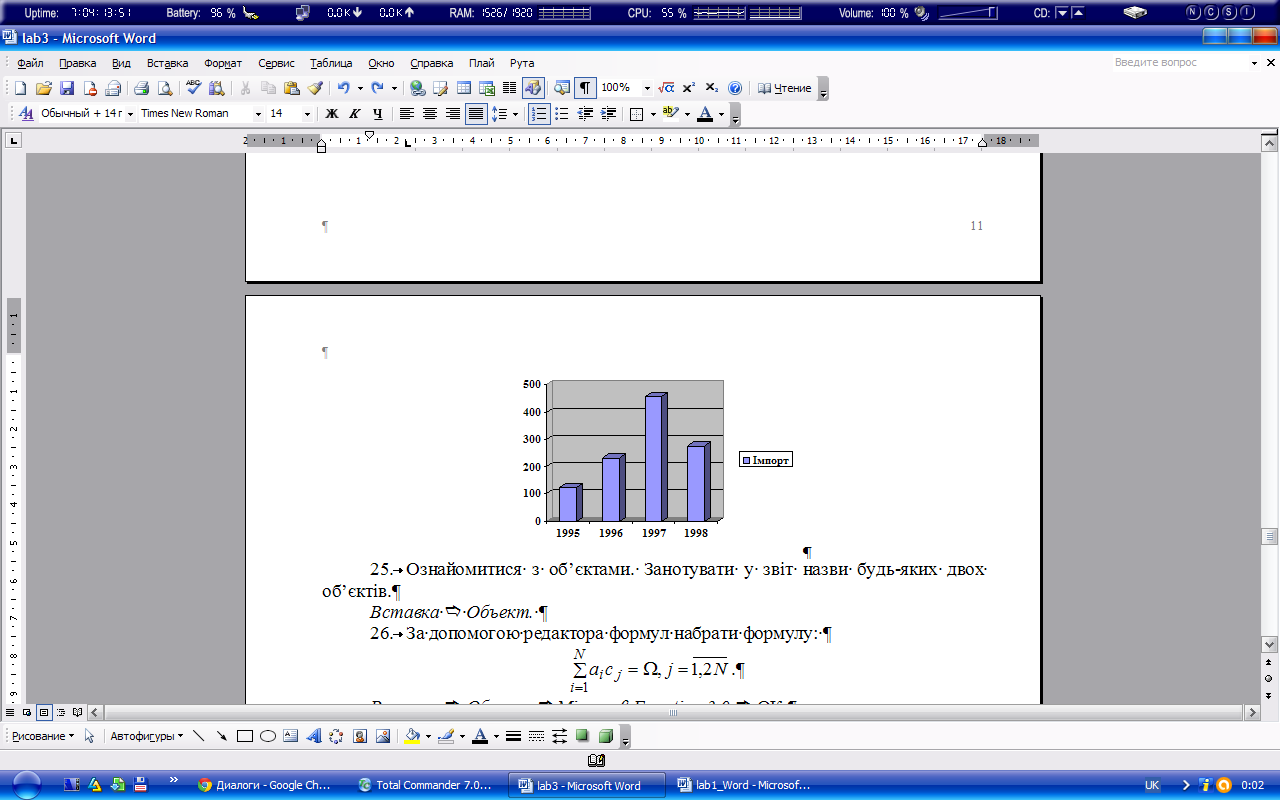Undo the last action
This screenshot has height=800, width=1280.
(344, 88)
